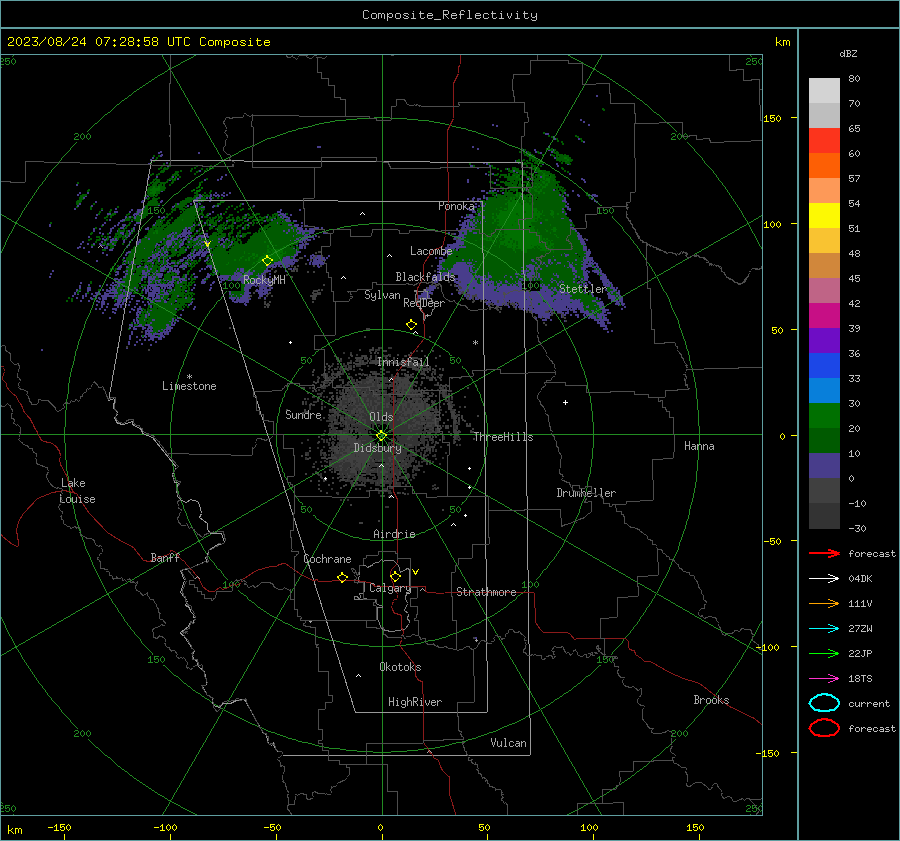Click the green 22JP arrow icon
This screenshot has width=900, height=841.
(x=824, y=653)
